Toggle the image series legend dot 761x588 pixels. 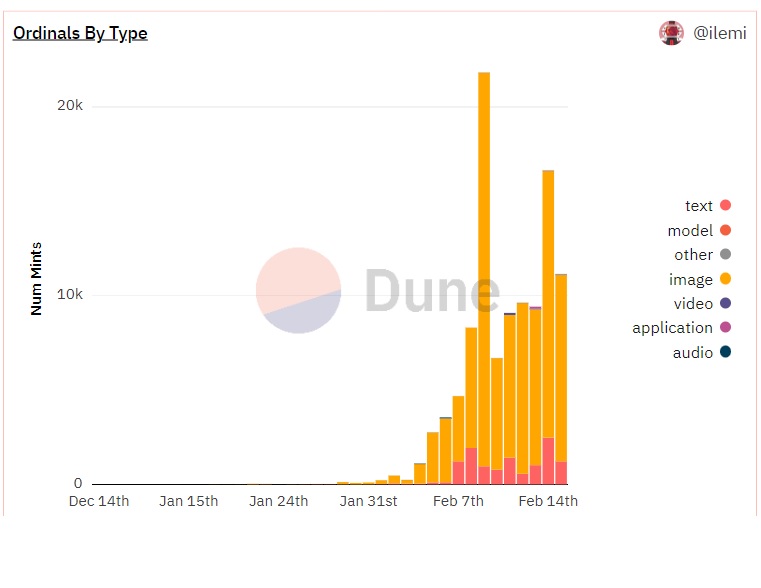click(x=726, y=278)
